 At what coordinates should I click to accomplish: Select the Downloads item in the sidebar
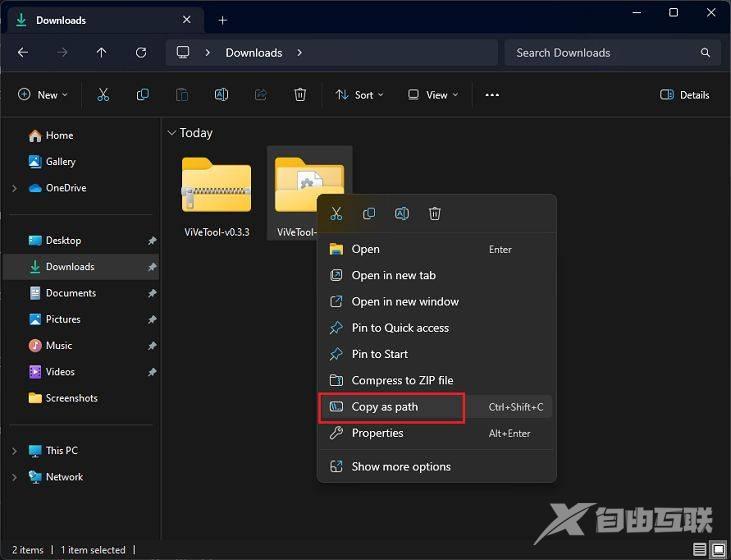tap(81, 267)
